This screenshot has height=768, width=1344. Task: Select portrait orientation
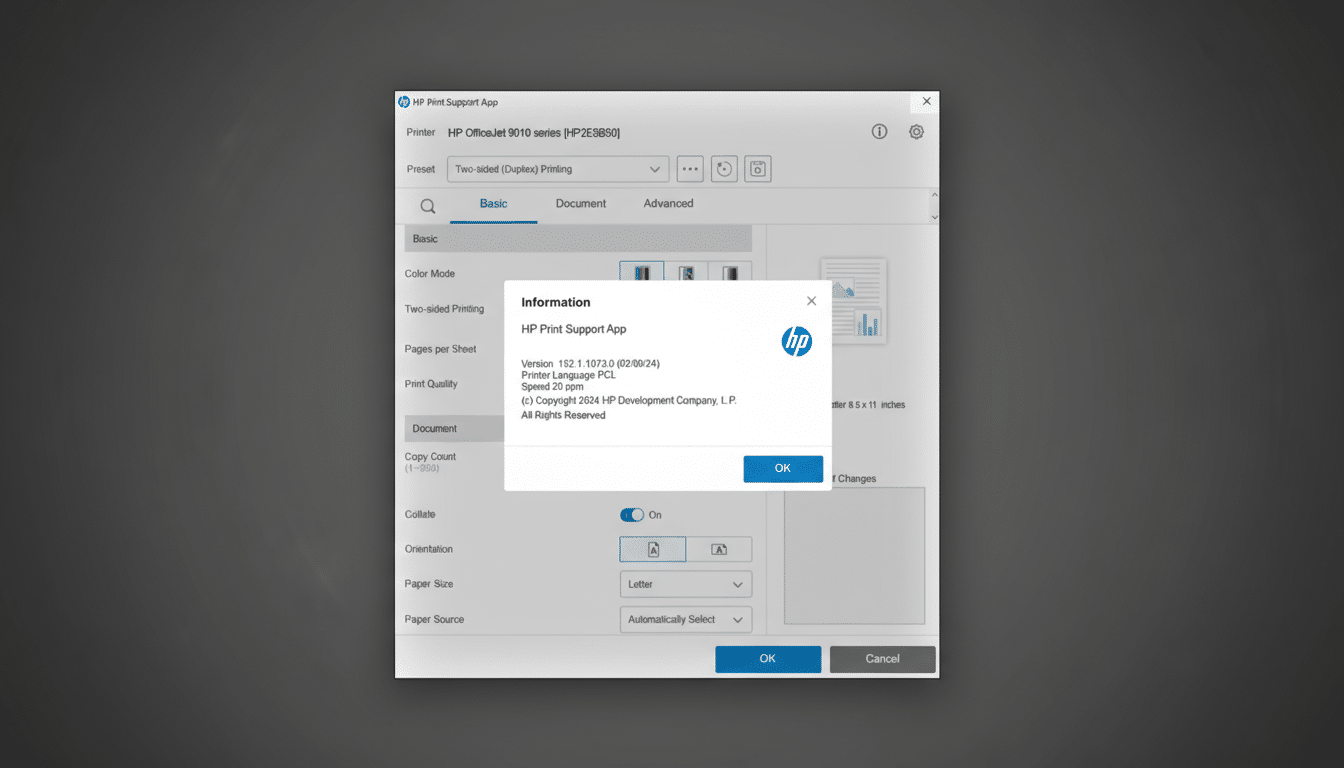(x=652, y=548)
